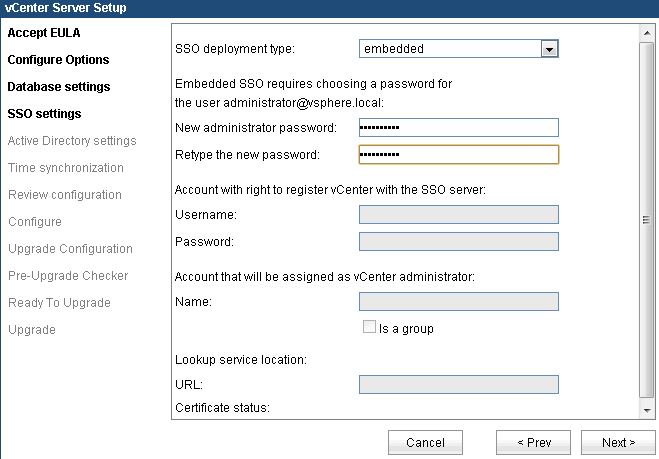The width and height of the screenshot is (659, 459).
Task: Return to the Database settings step
Action: click(59, 87)
